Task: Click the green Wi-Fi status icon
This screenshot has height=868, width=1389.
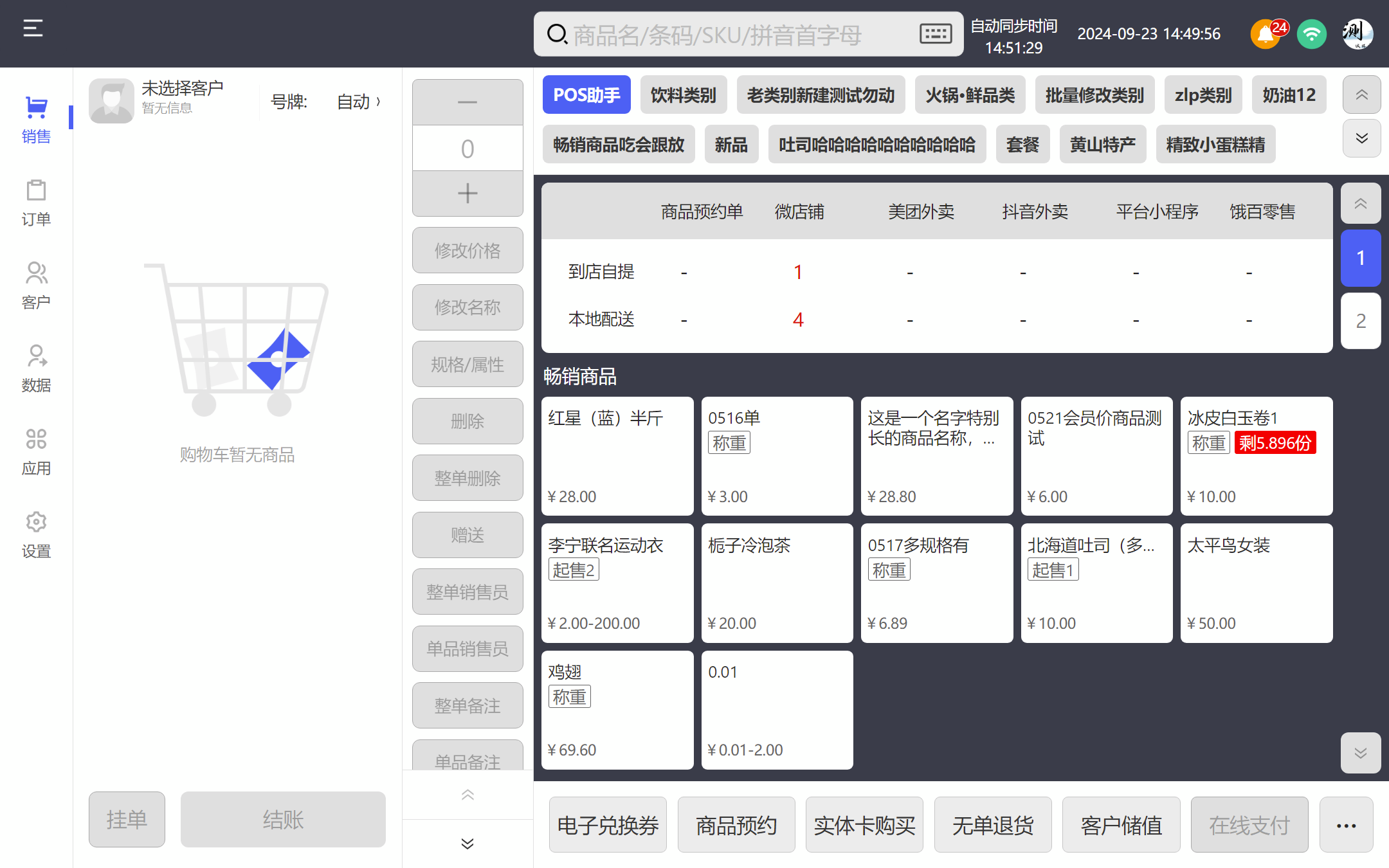Action: [x=1311, y=34]
